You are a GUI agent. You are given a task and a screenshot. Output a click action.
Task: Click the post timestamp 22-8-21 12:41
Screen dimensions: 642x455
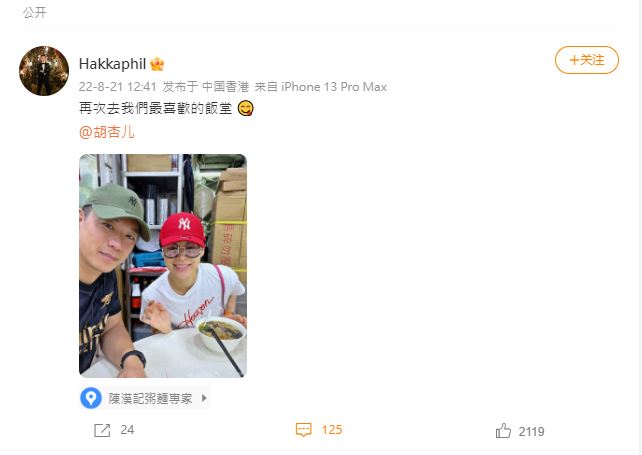118,87
